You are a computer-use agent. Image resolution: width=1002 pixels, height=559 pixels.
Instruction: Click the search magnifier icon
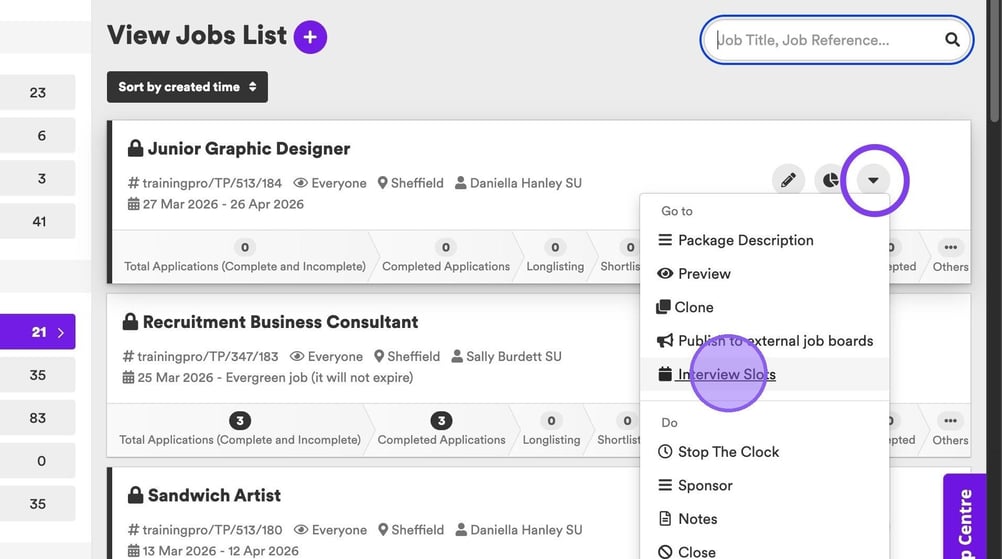(x=952, y=40)
